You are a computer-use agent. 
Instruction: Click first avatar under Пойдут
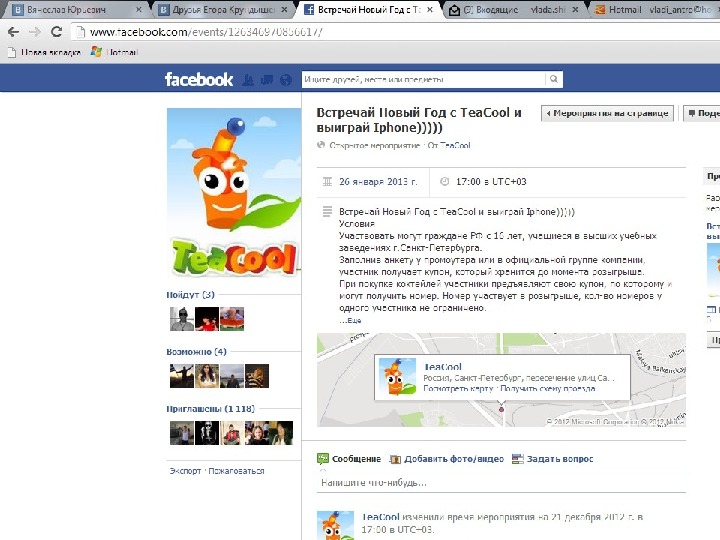coord(182,319)
